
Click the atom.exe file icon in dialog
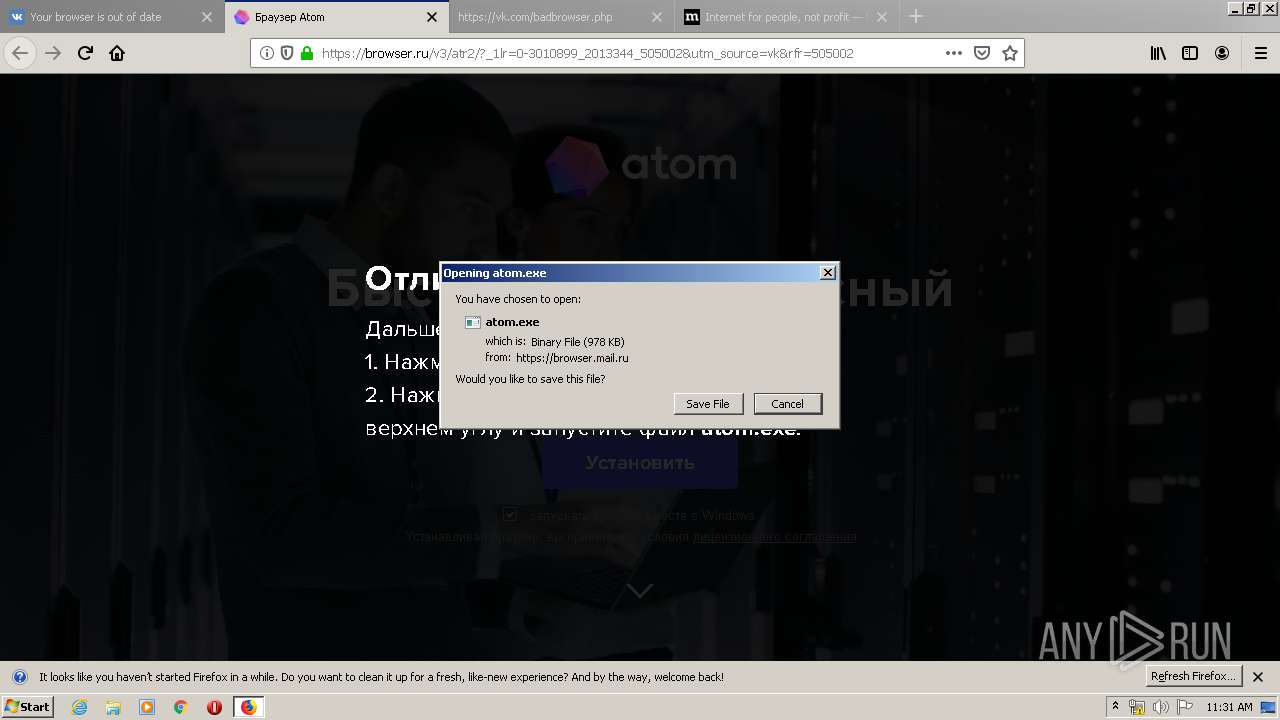pyautogui.click(x=473, y=322)
